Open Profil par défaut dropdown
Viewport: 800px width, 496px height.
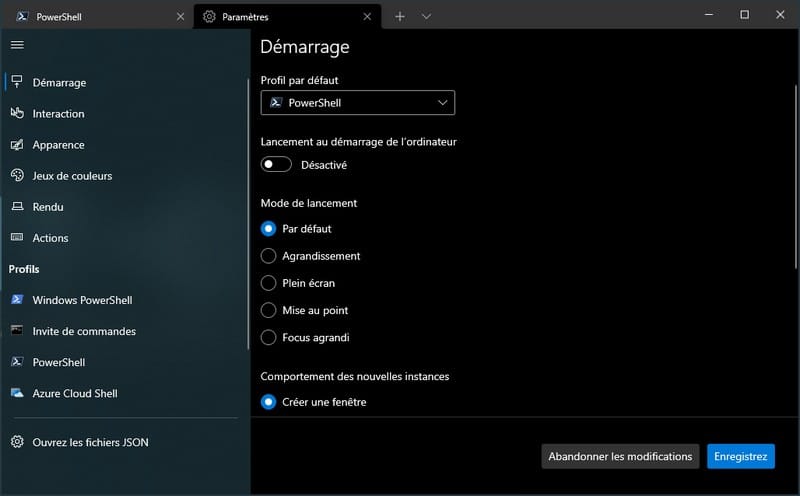point(358,103)
